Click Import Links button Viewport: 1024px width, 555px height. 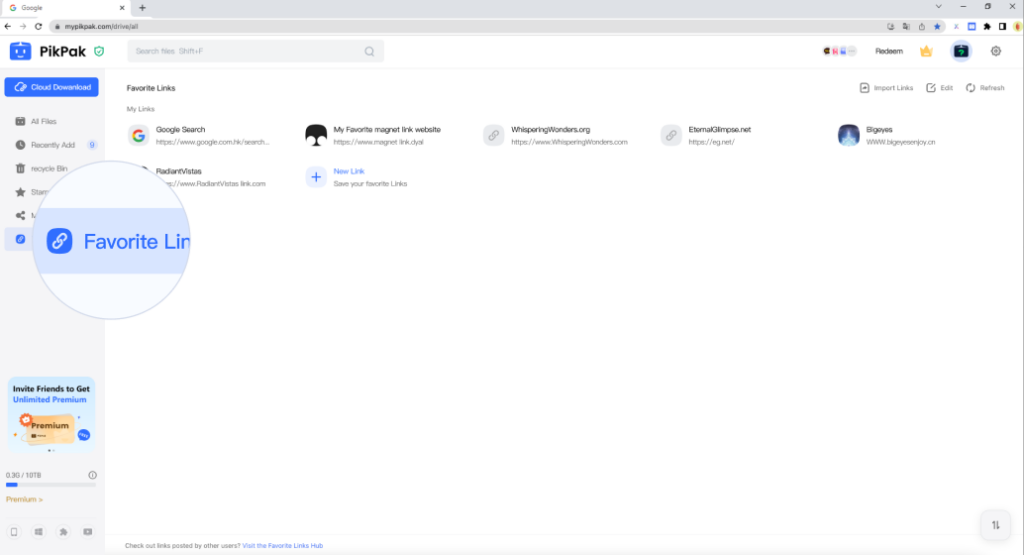coord(886,88)
